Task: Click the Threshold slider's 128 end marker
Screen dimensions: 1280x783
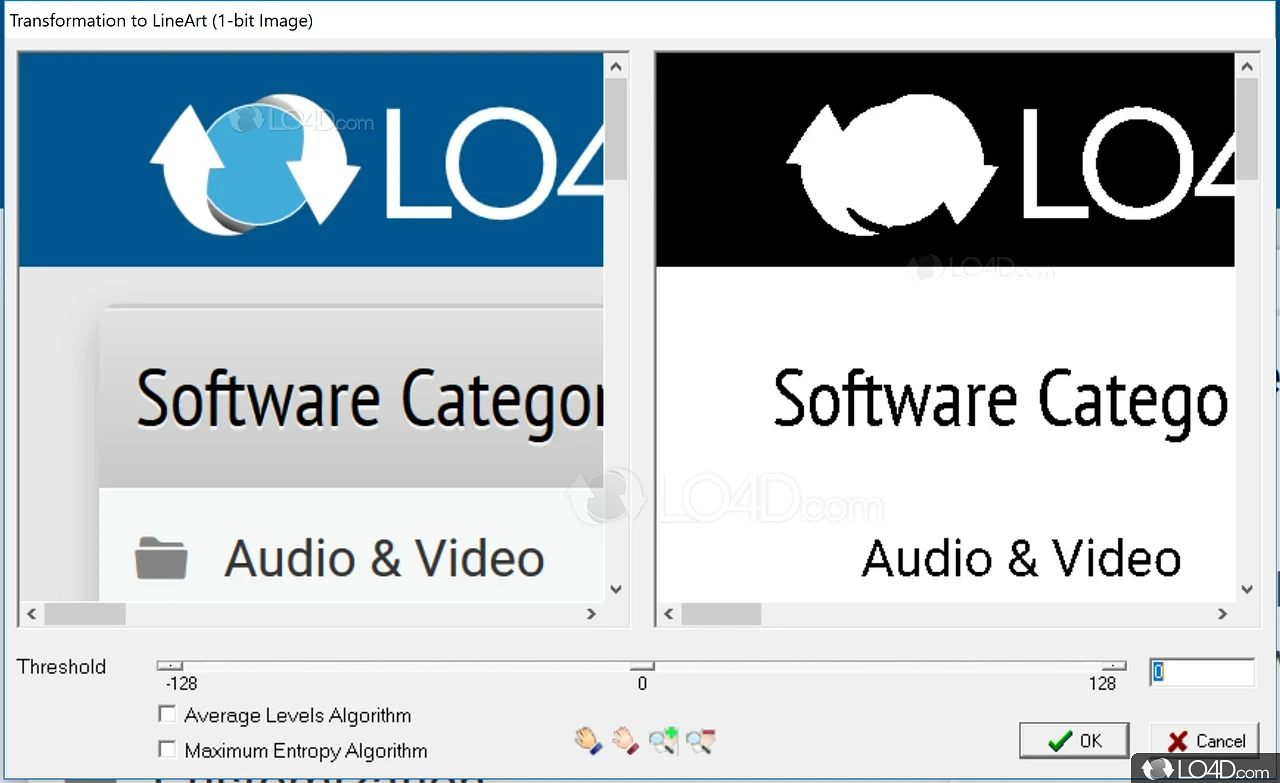Action: coord(1113,666)
